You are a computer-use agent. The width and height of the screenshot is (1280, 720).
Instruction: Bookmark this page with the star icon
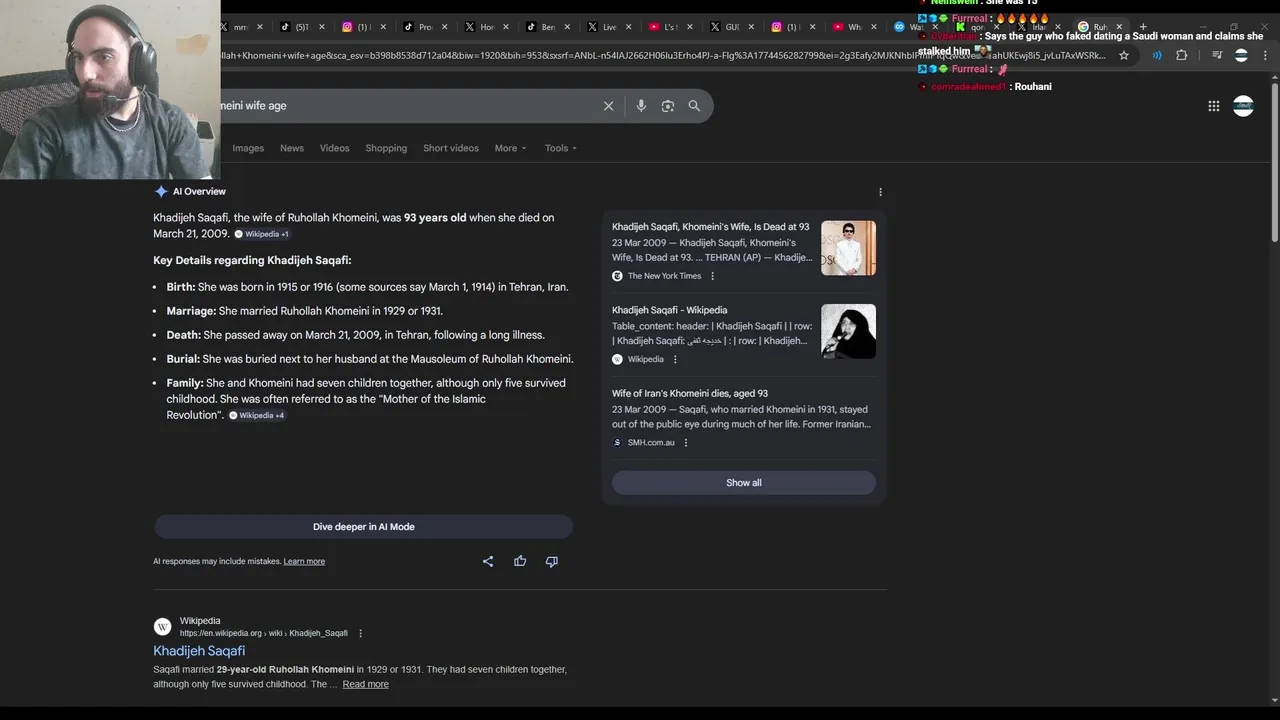1124,56
